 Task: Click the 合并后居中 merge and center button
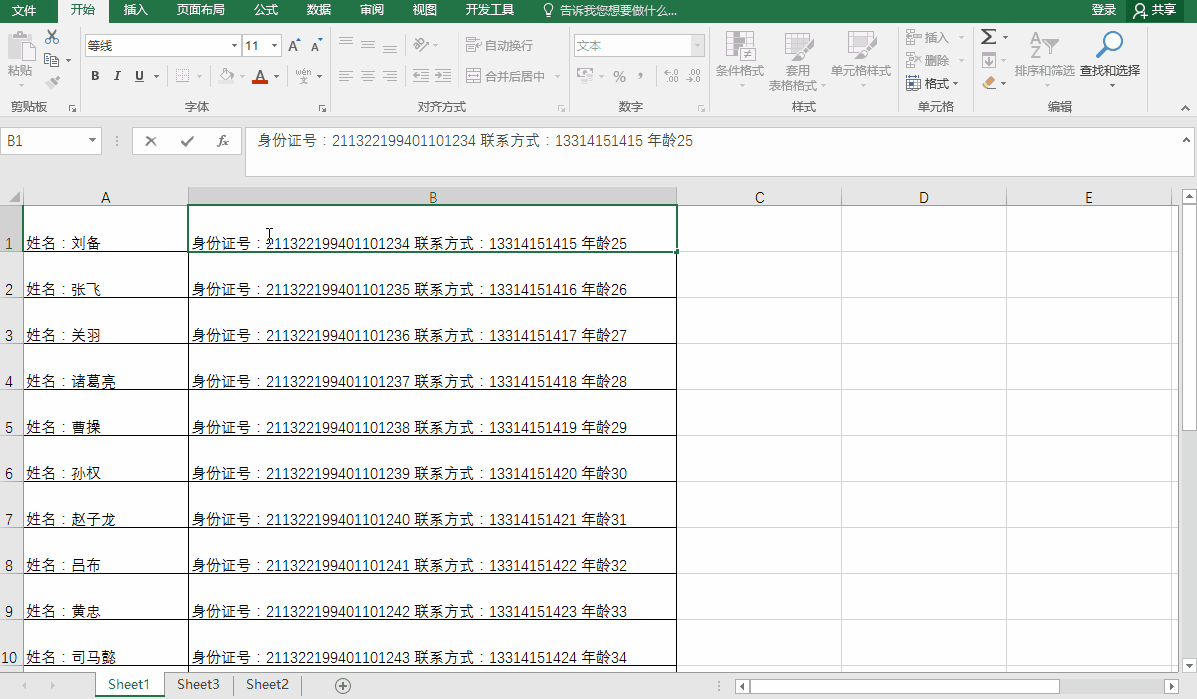coord(505,76)
